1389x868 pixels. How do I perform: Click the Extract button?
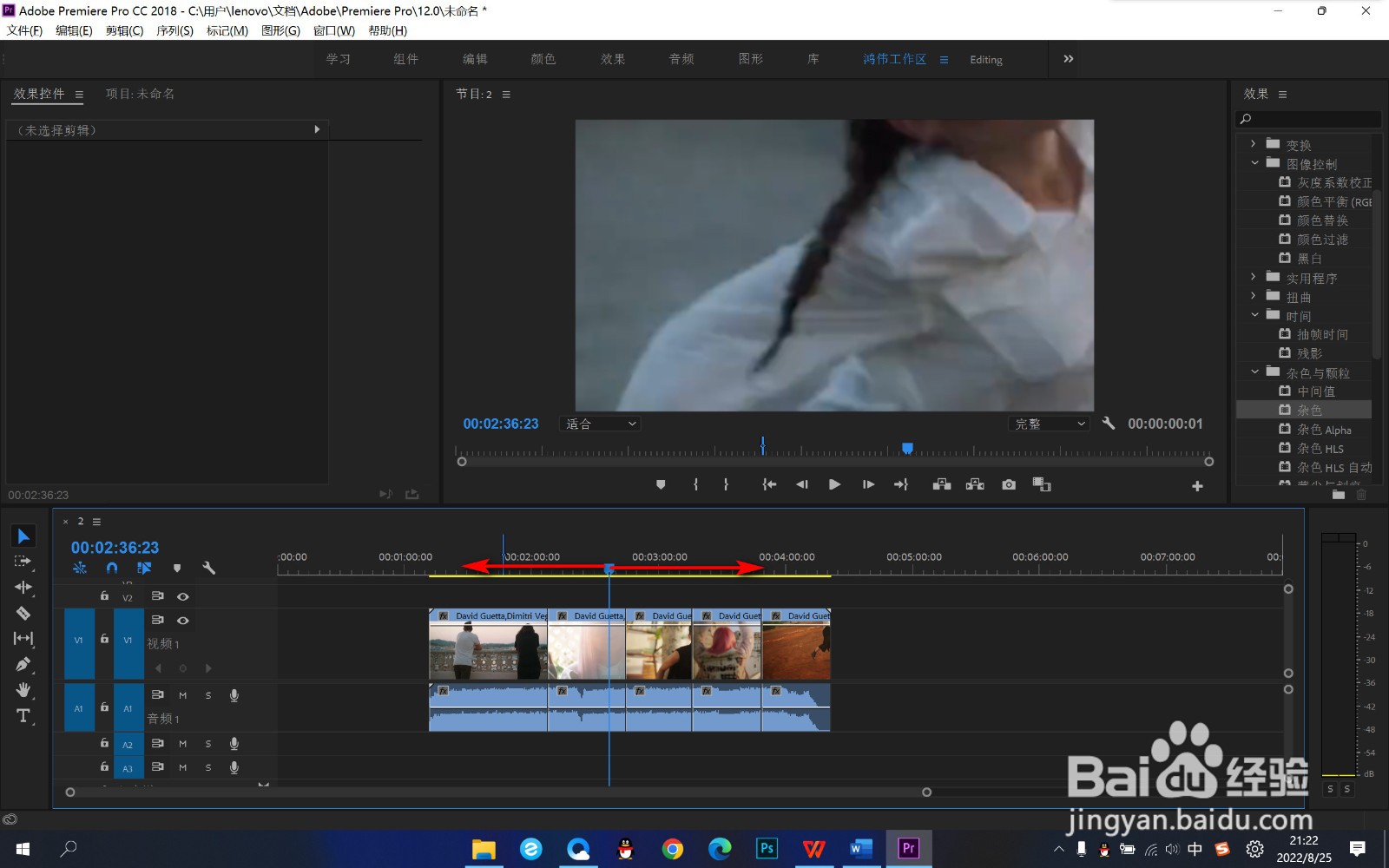pos(975,484)
